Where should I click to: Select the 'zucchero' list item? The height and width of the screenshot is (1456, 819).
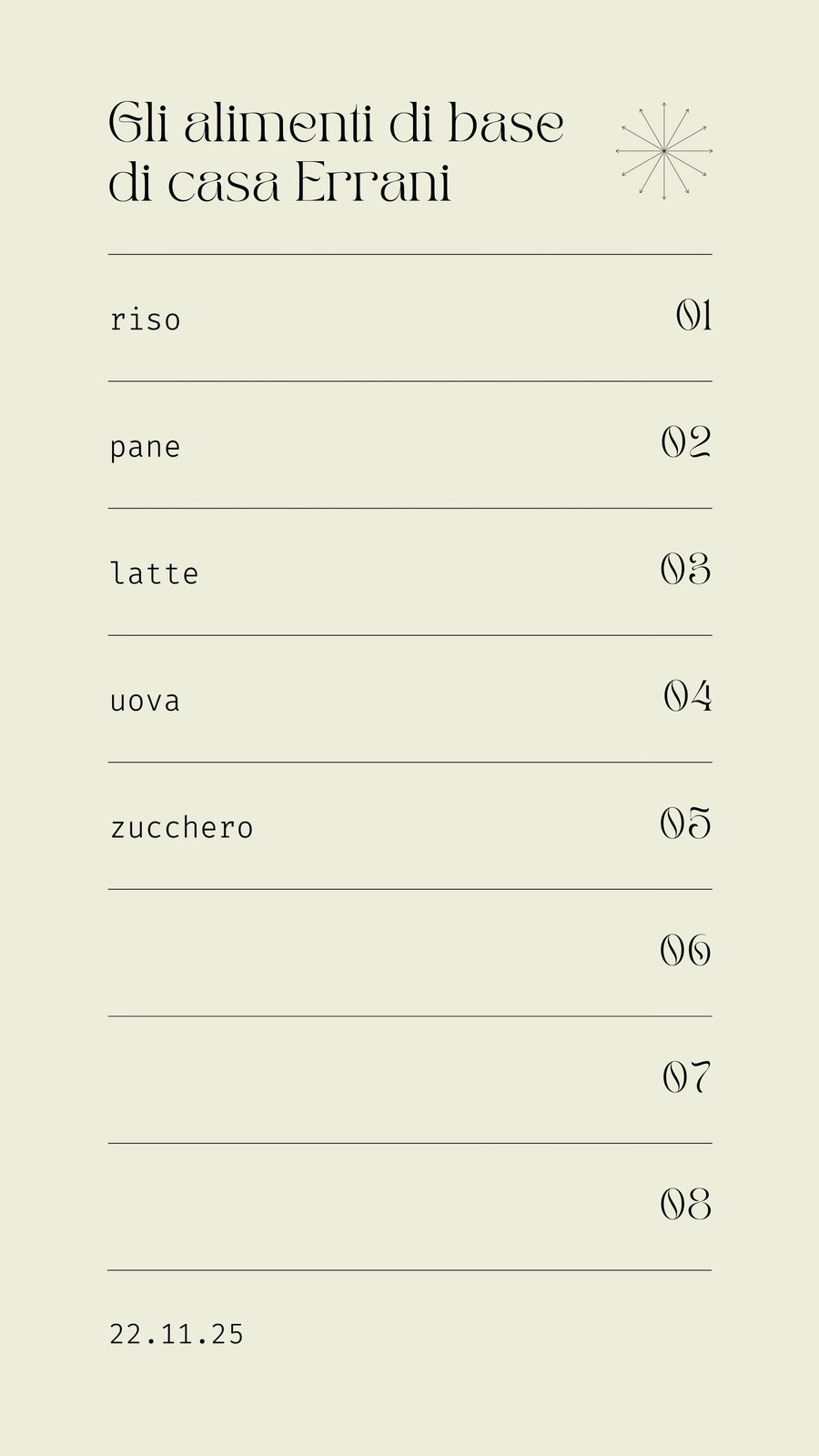pos(182,827)
